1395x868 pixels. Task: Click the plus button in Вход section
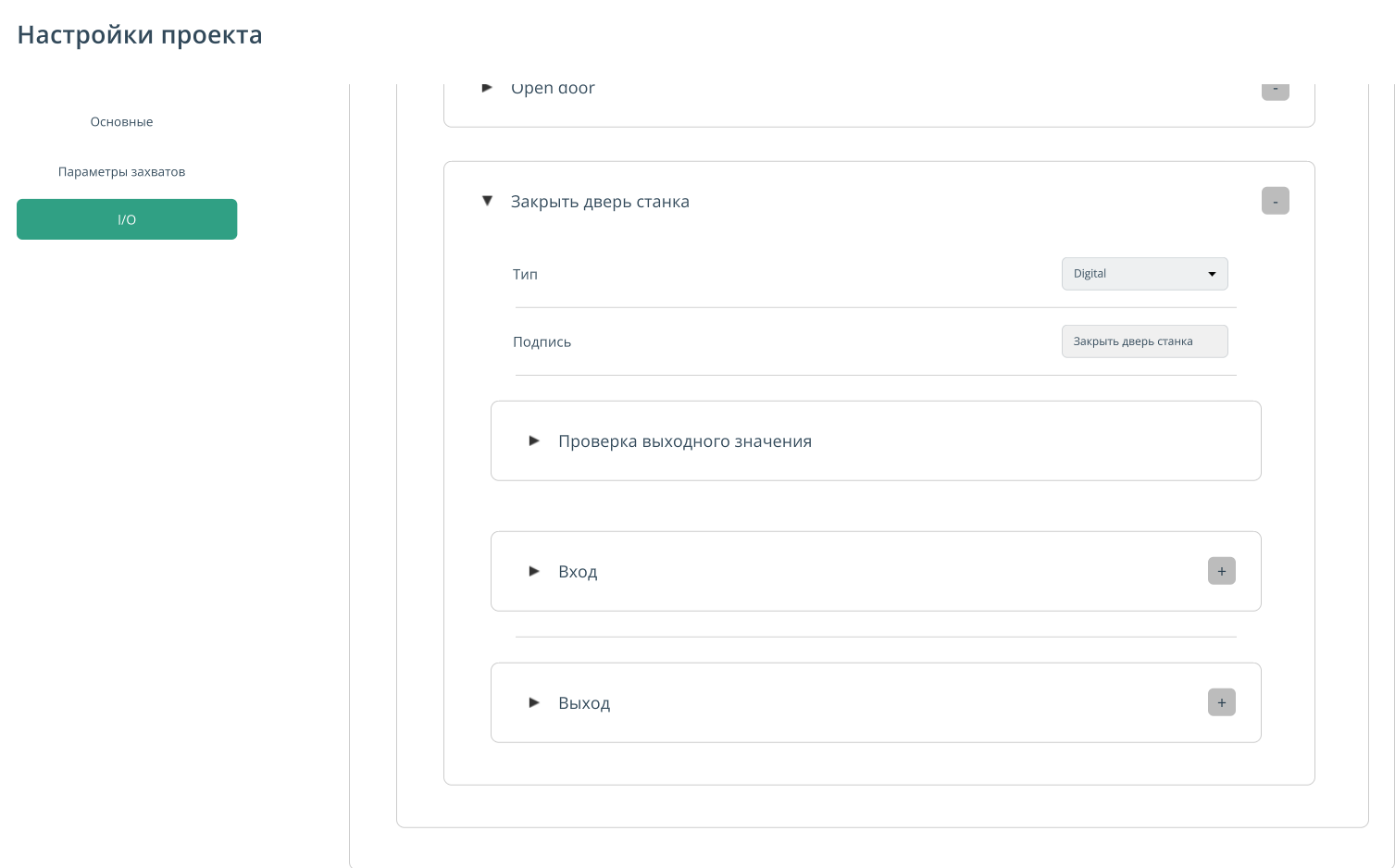click(x=1221, y=571)
